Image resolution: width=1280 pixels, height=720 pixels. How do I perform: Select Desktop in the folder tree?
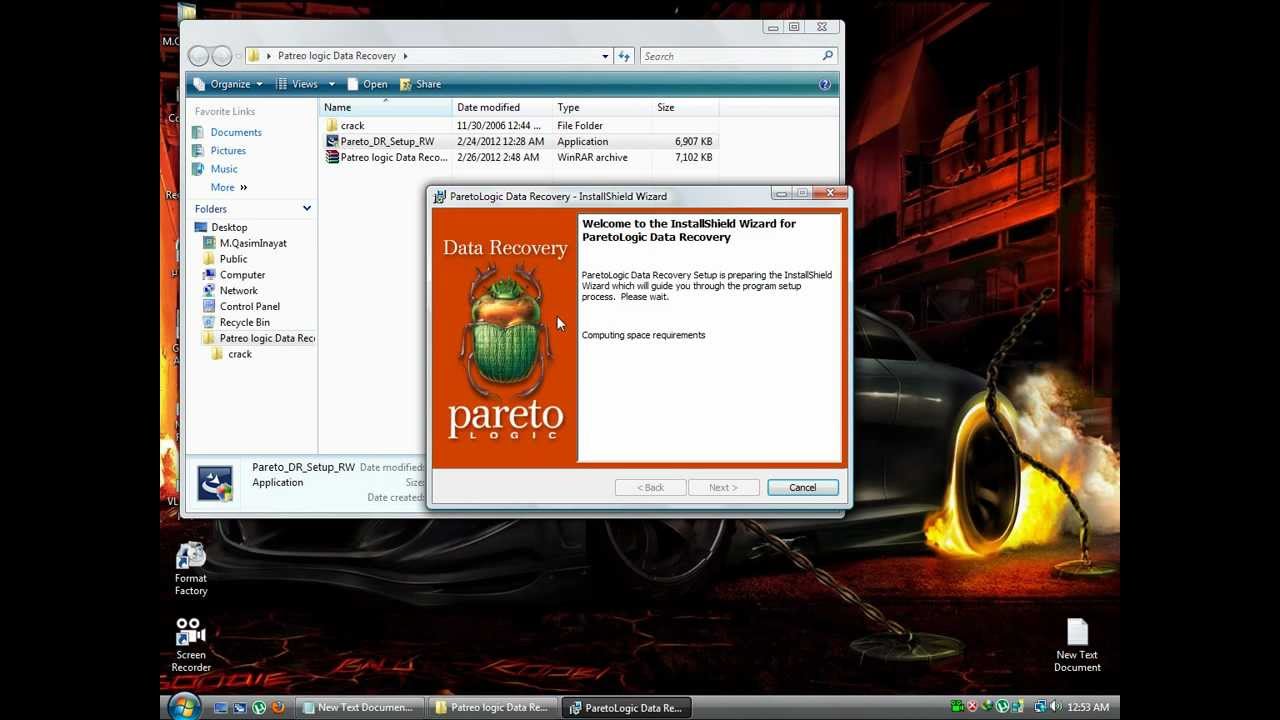pos(229,227)
